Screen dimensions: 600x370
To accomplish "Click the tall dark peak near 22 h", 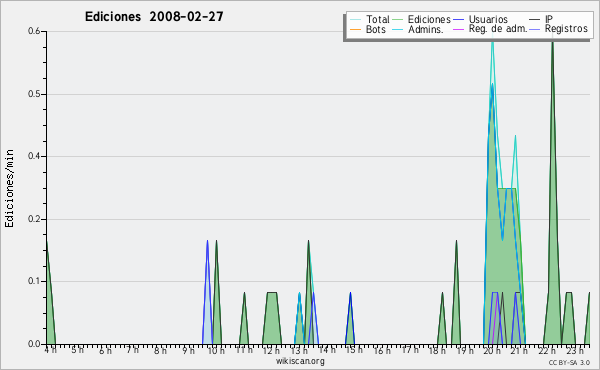I will coord(552,230).
